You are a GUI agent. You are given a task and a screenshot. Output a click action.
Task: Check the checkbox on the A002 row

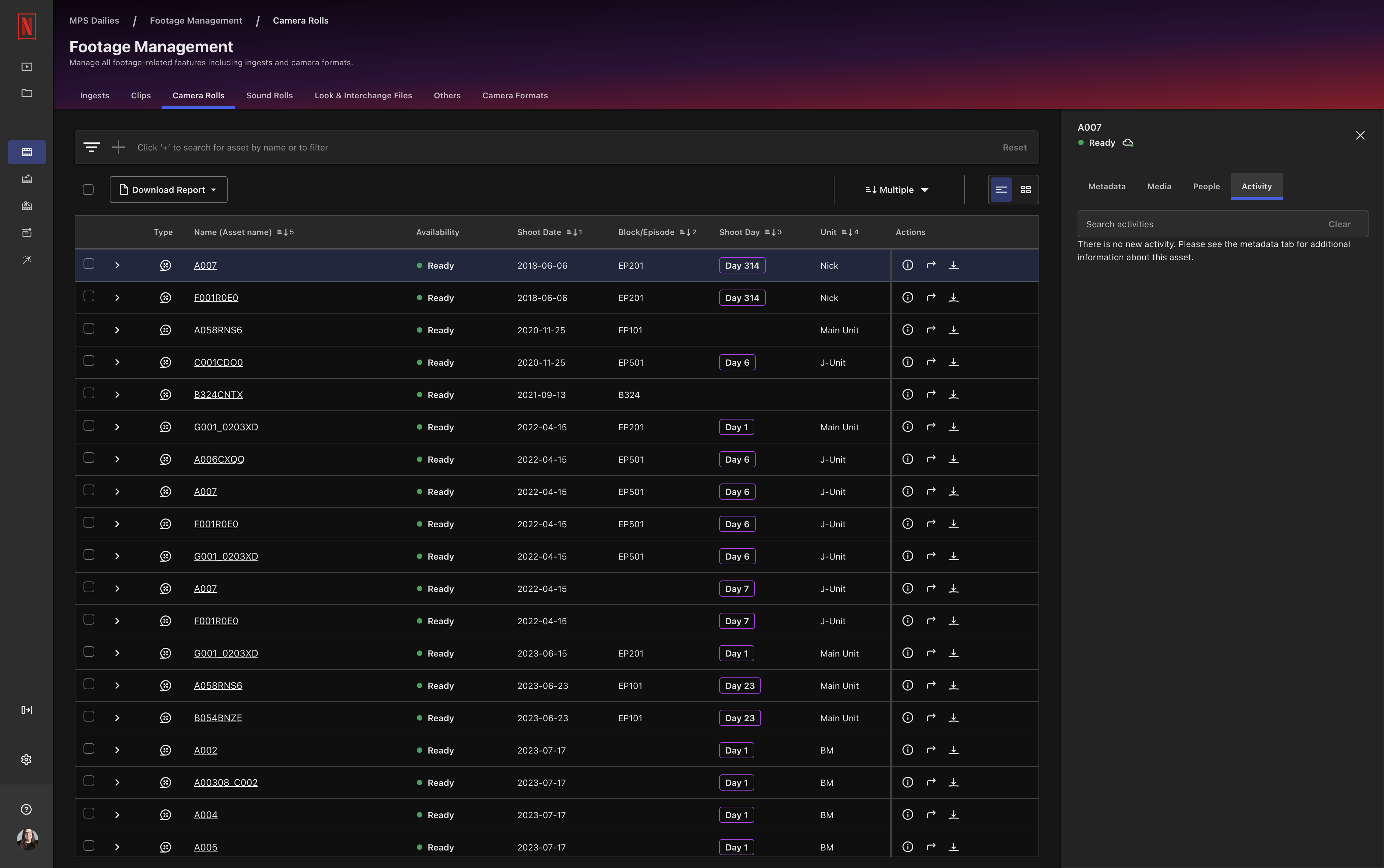click(89, 748)
